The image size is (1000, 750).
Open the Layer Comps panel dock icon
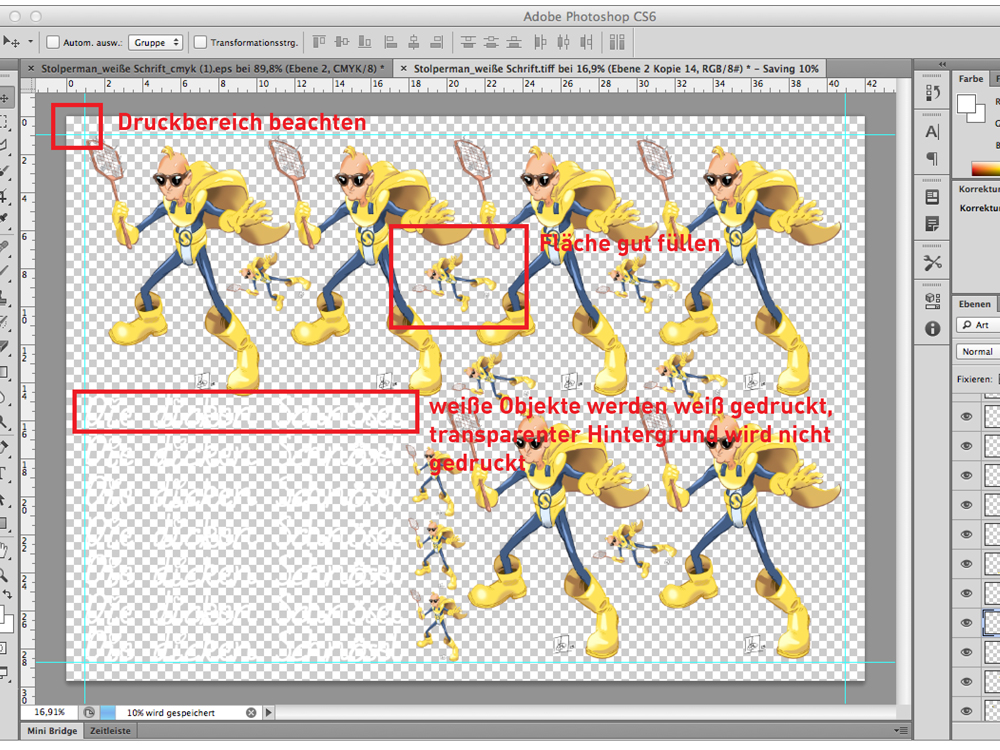[x=932, y=197]
